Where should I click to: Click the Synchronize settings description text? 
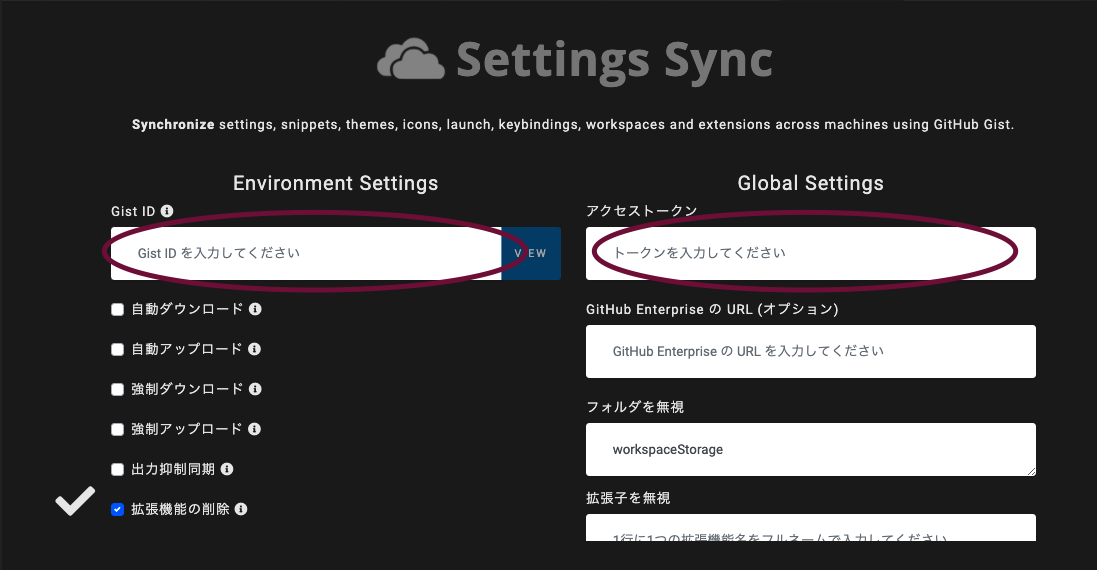[x=573, y=124]
